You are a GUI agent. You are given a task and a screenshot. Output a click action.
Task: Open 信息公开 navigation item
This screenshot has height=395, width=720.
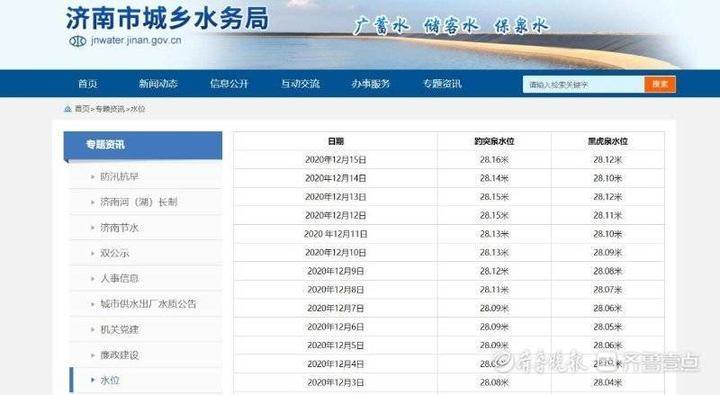[229, 84]
